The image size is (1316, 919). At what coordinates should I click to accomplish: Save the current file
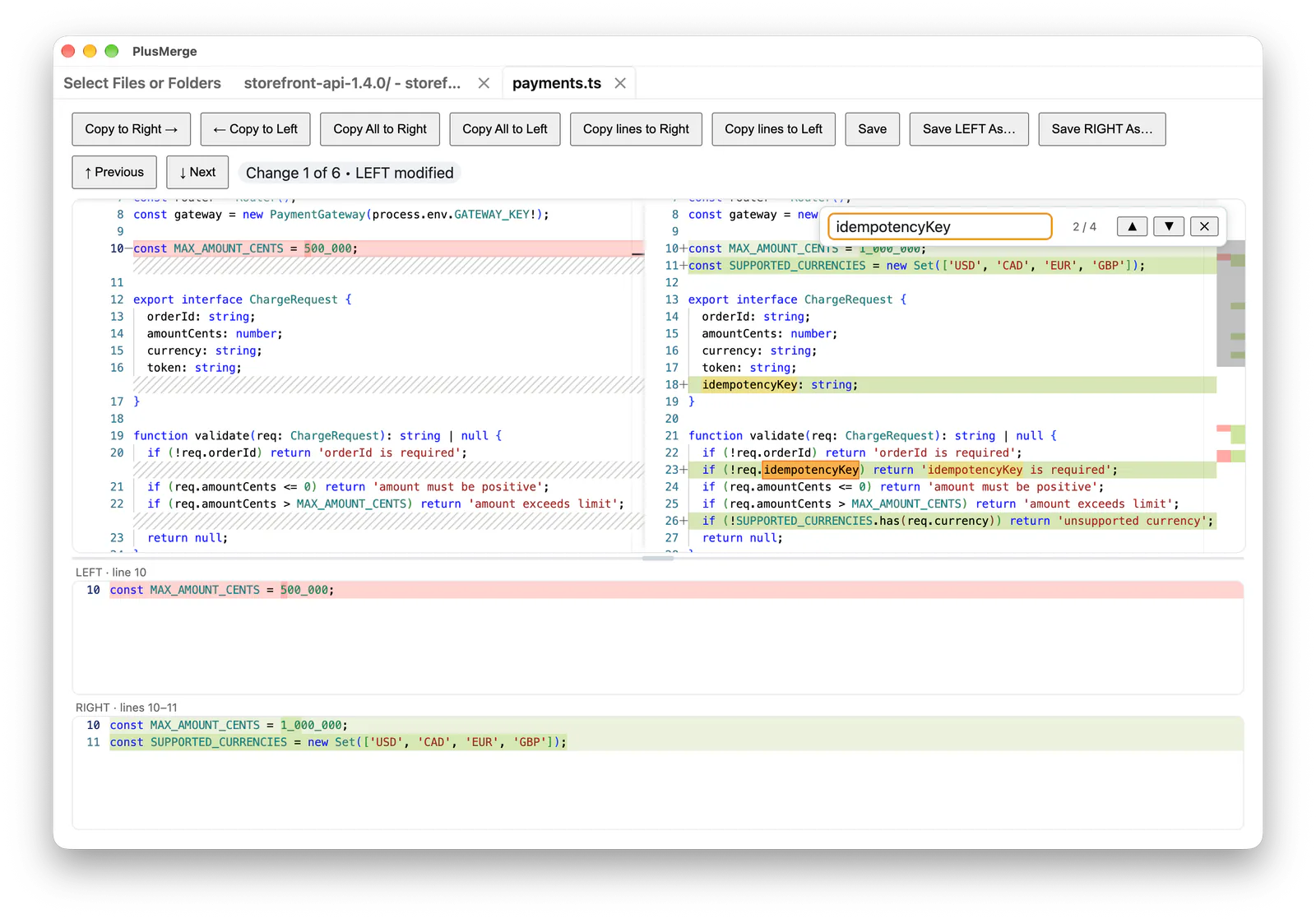pos(872,129)
